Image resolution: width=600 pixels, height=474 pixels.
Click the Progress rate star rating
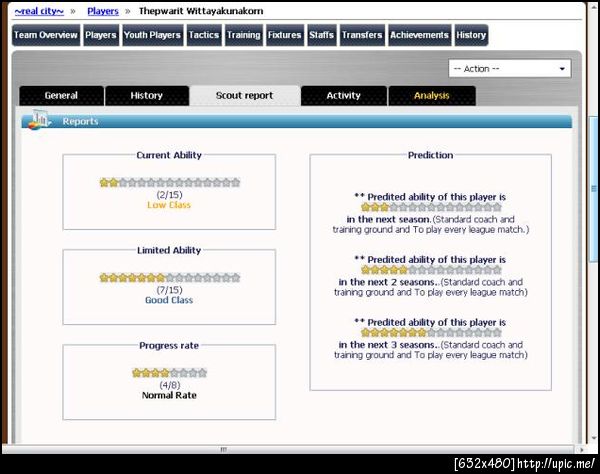(170, 373)
